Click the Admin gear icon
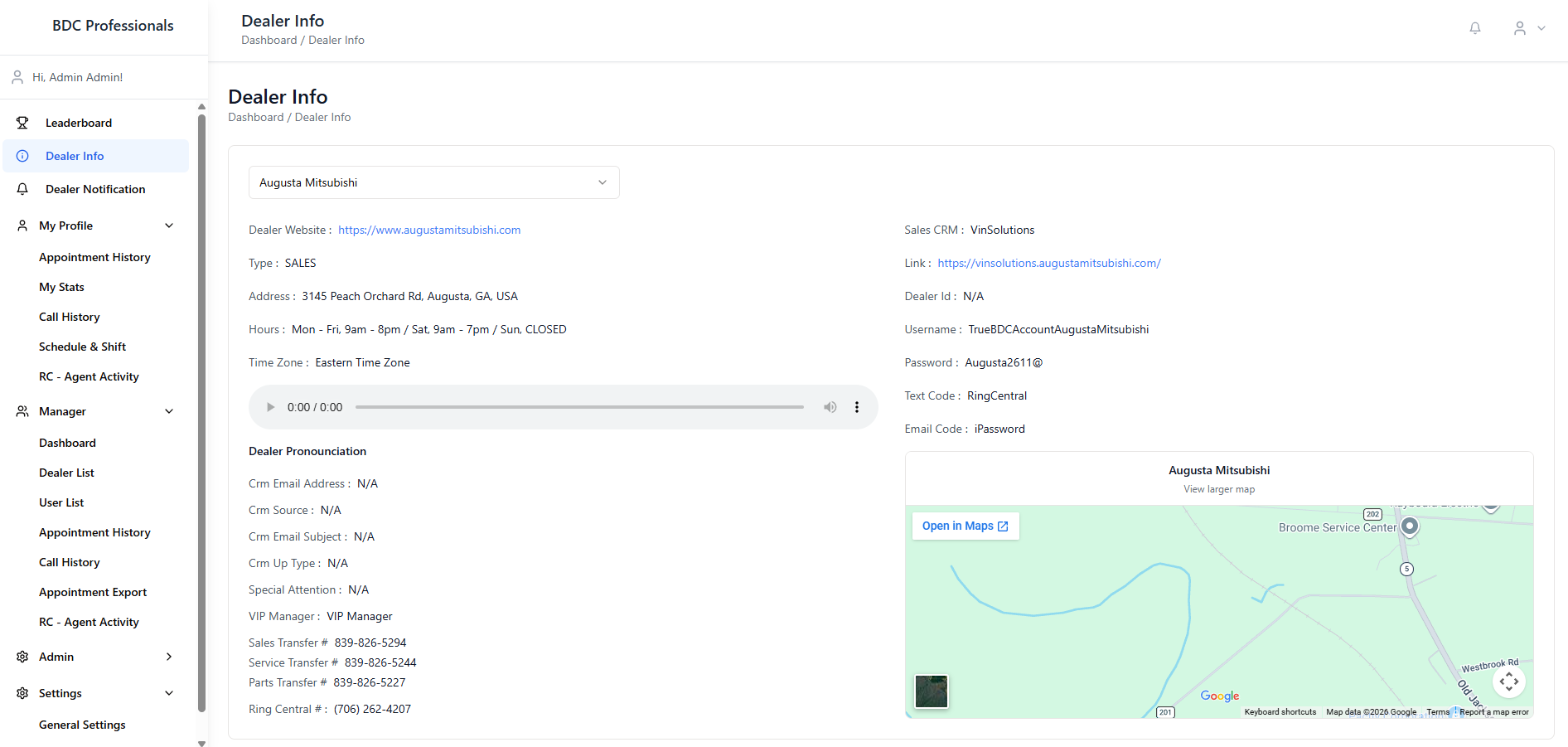The height and width of the screenshot is (747, 1568). pyautogui.click(x=22, y=657)
